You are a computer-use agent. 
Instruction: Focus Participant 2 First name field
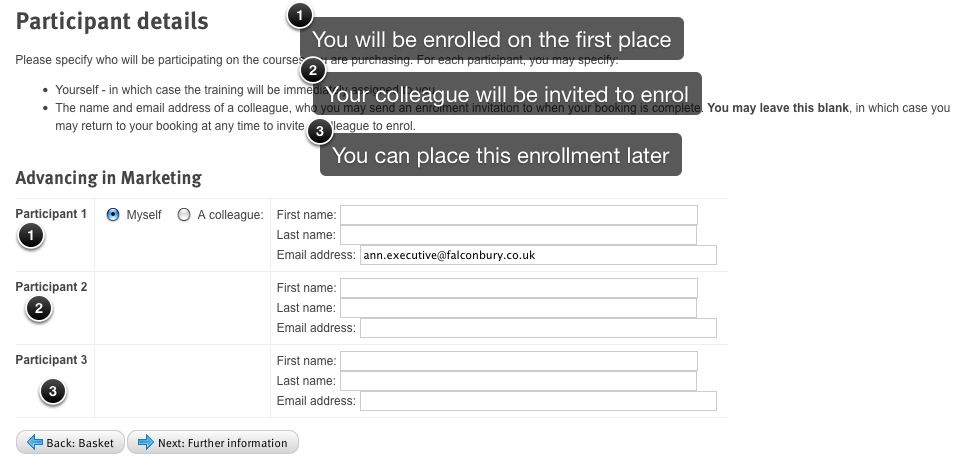pos(519,288)
